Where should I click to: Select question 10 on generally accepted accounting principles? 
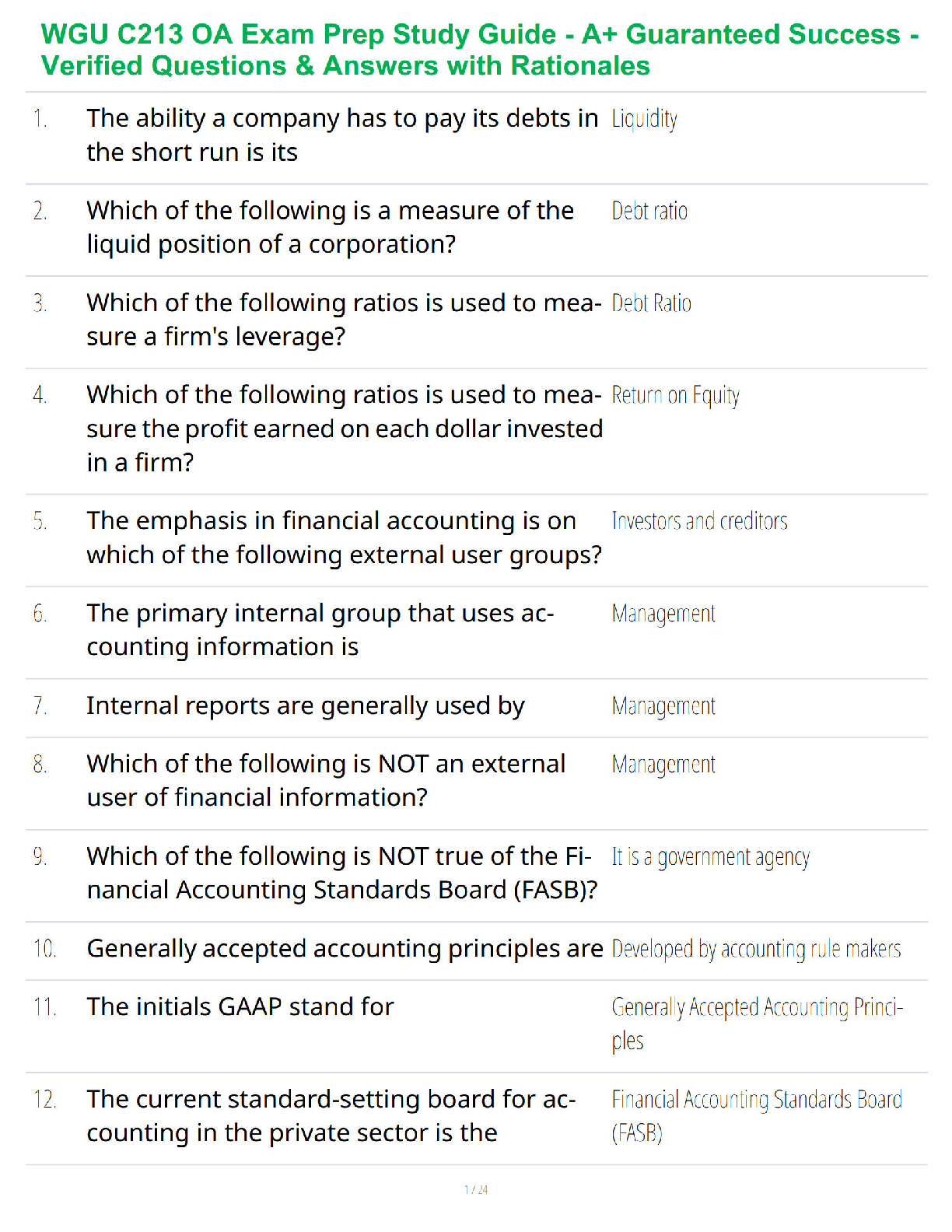(345, 949)
